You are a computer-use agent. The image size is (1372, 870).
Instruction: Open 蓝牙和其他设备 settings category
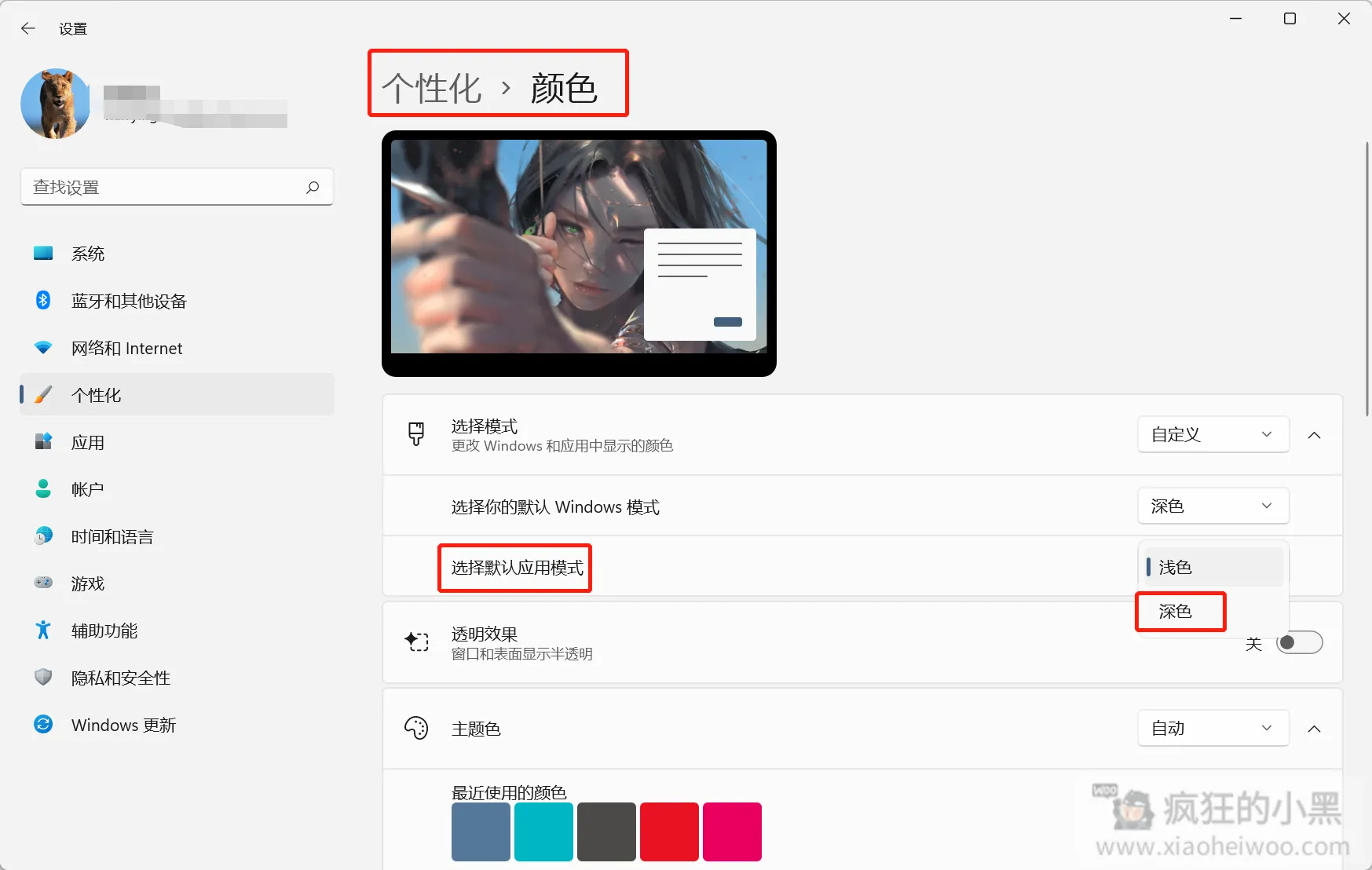point(177,301)
